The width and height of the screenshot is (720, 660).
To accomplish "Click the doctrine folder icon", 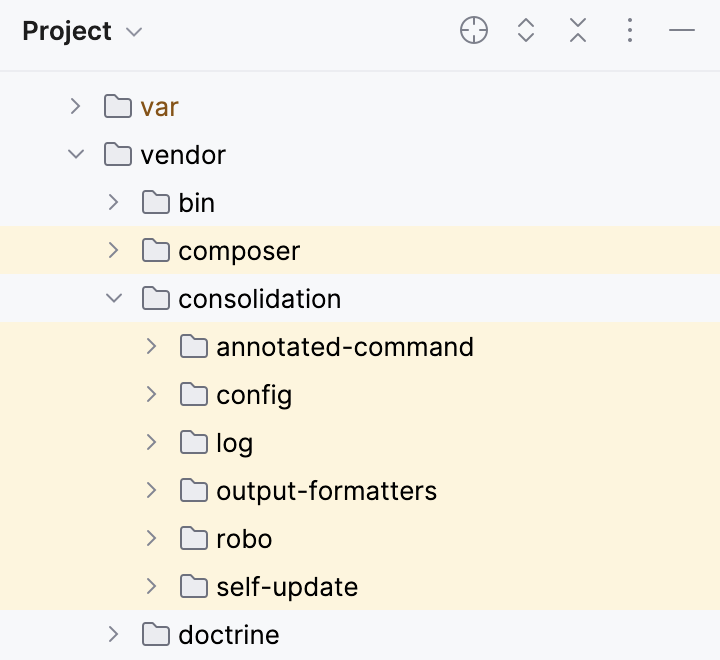I will (x=156, y=635).
